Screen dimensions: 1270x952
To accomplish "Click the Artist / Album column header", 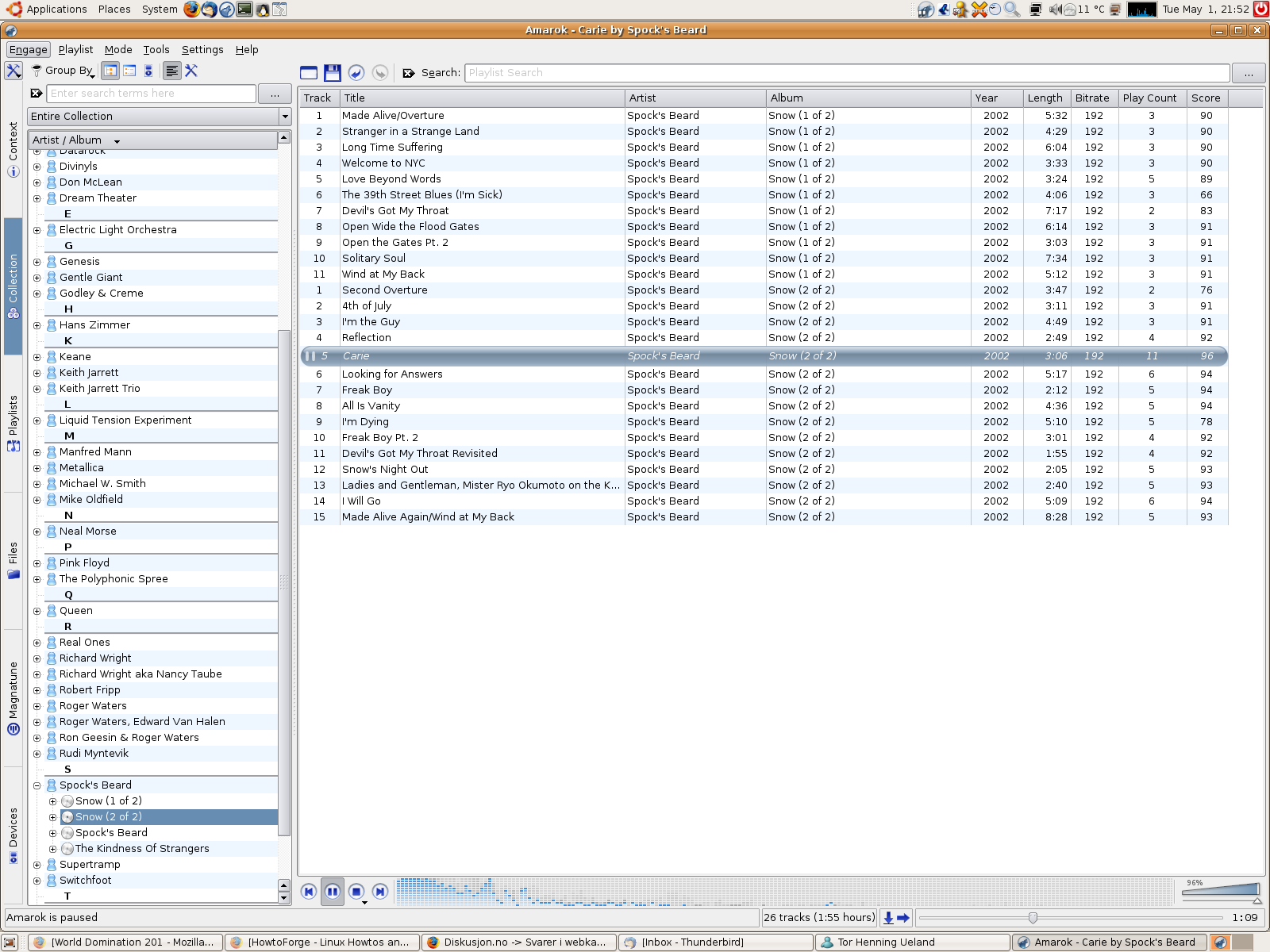I will point(152,140).
